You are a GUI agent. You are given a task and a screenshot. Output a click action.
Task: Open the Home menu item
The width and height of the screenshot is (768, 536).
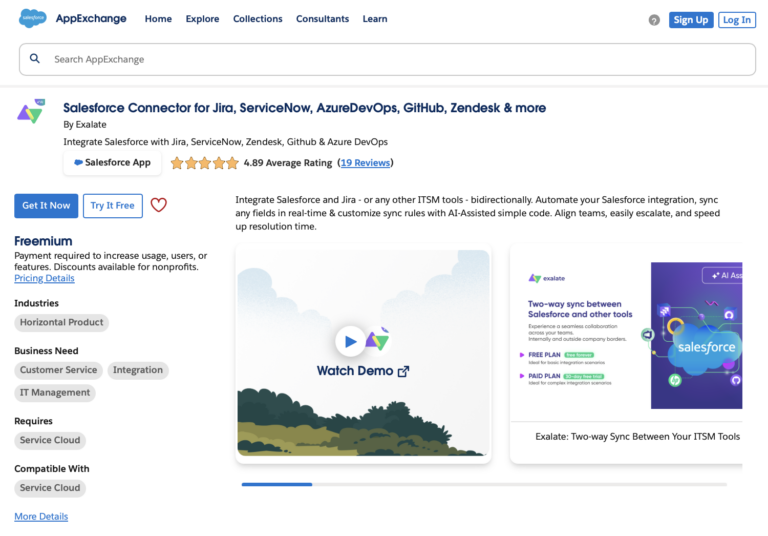click(158, 19)
